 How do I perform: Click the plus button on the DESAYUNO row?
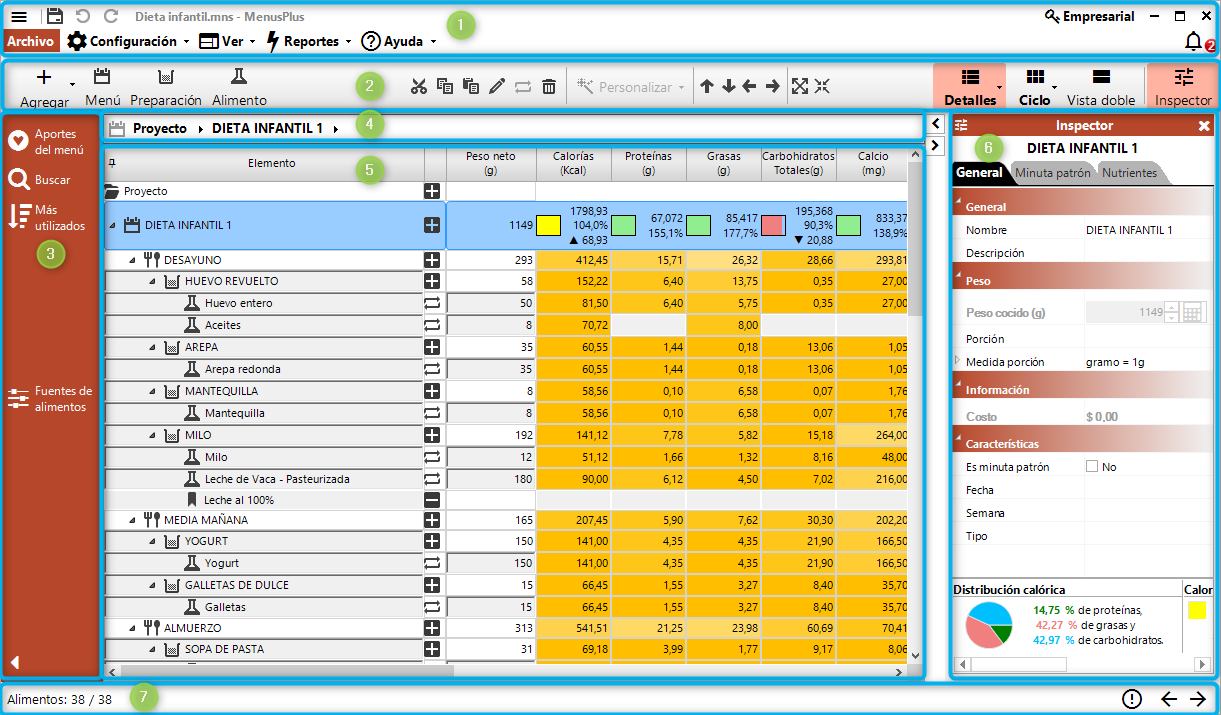tap(432, 260)
